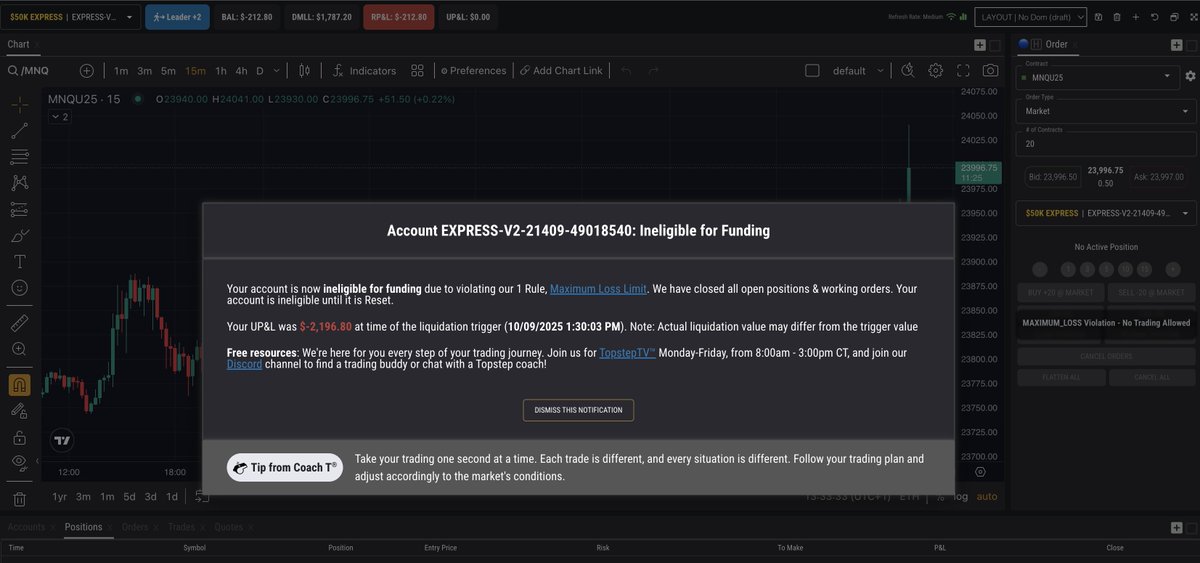Take a chart snapshot camera icon
The image size is (1200, 563).
click(990, 71)
